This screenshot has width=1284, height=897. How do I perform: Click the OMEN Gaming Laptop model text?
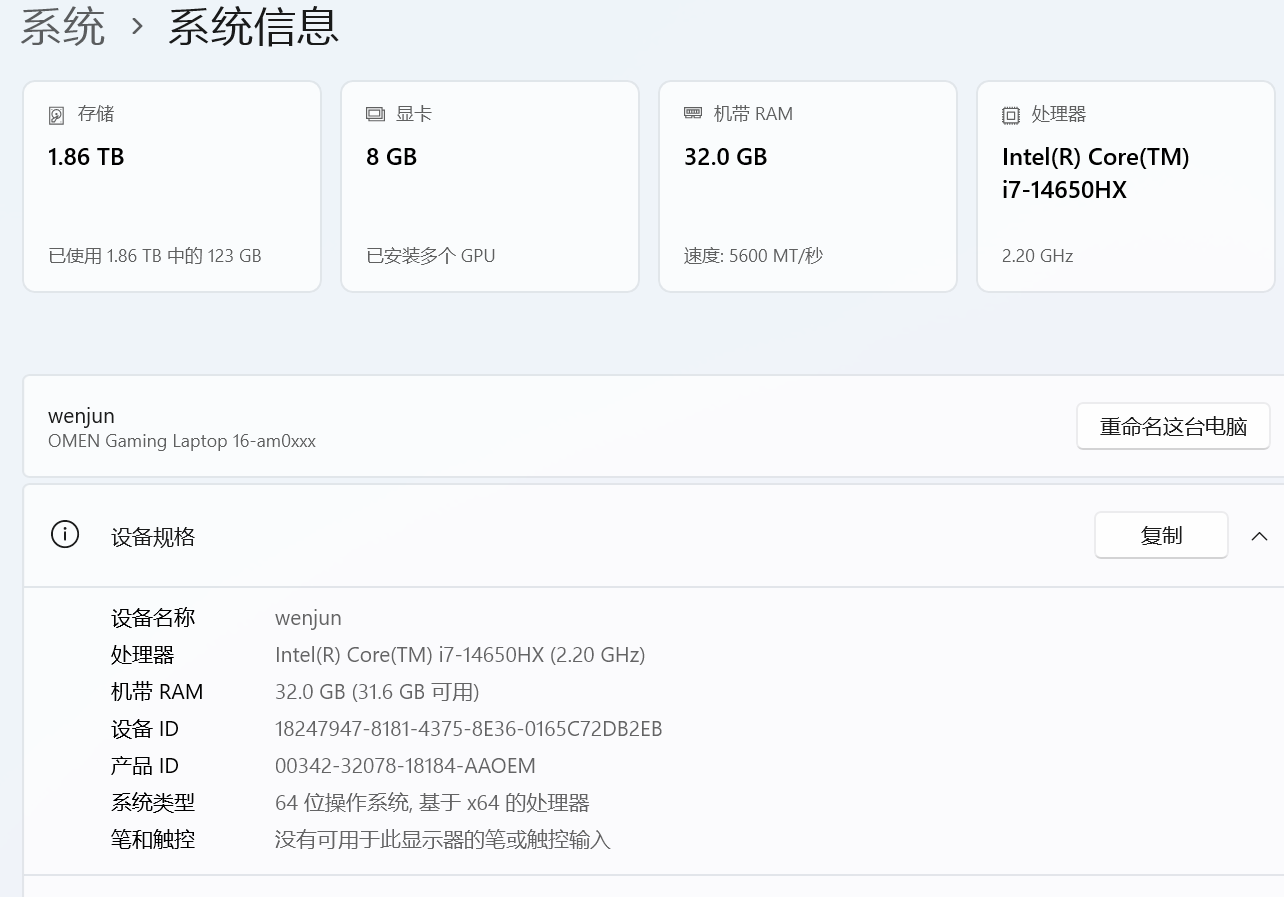coord(182,441)
